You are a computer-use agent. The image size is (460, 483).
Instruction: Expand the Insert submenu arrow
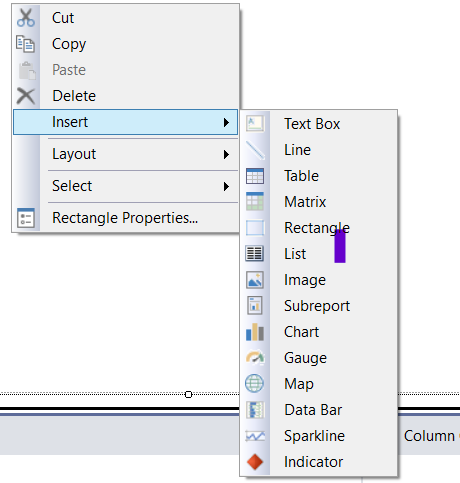click(x=226, y=122)
